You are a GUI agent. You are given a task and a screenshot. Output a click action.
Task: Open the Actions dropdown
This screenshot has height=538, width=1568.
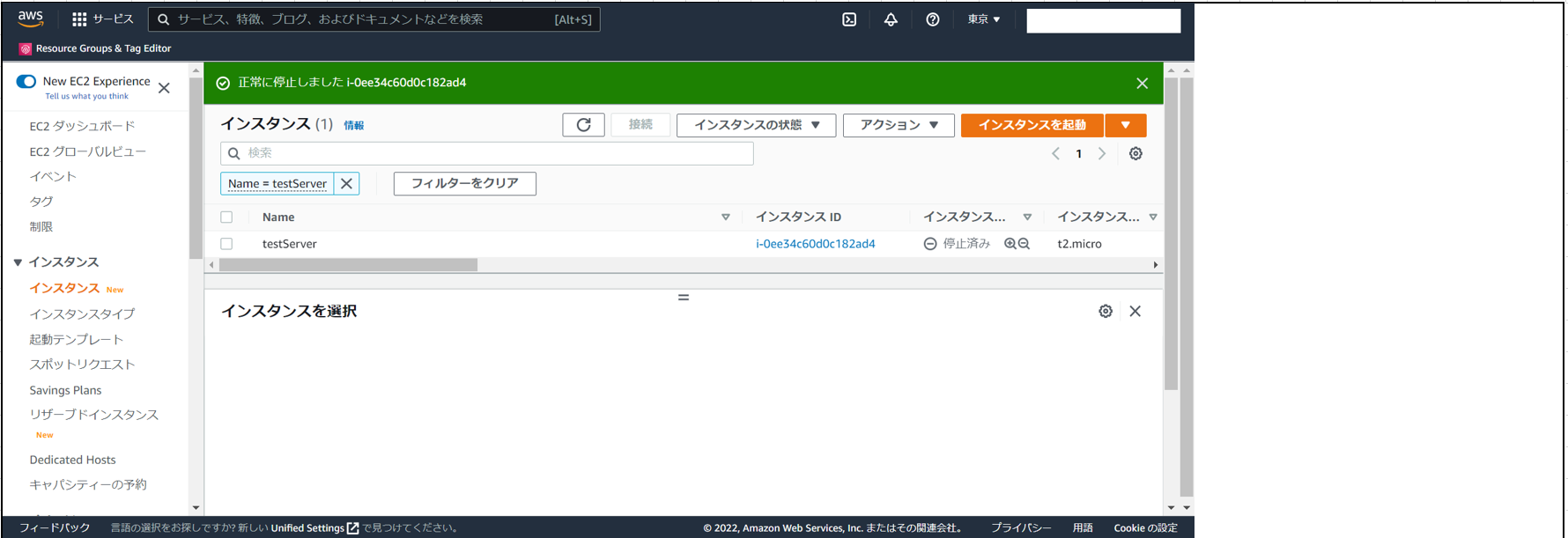(x=899, y=125)
